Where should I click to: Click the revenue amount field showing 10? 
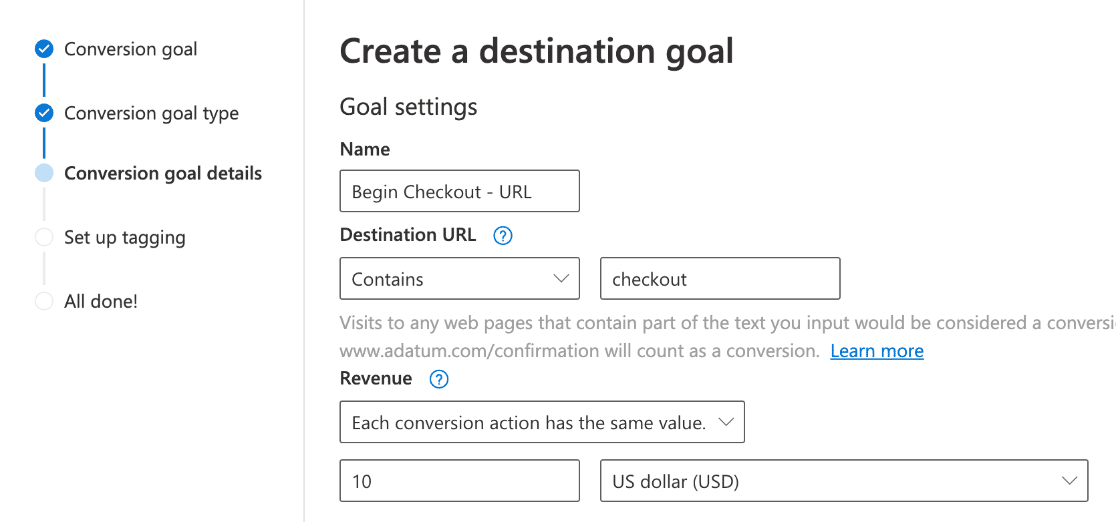click(459, 481)
